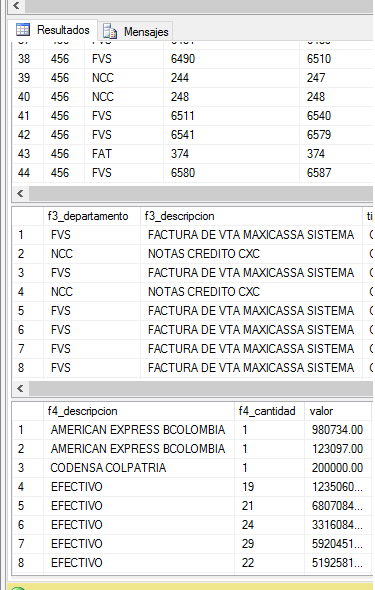Click cantidad 21 in third grid
Viewport: 375px width, 590px height.
tap(270, 506)
